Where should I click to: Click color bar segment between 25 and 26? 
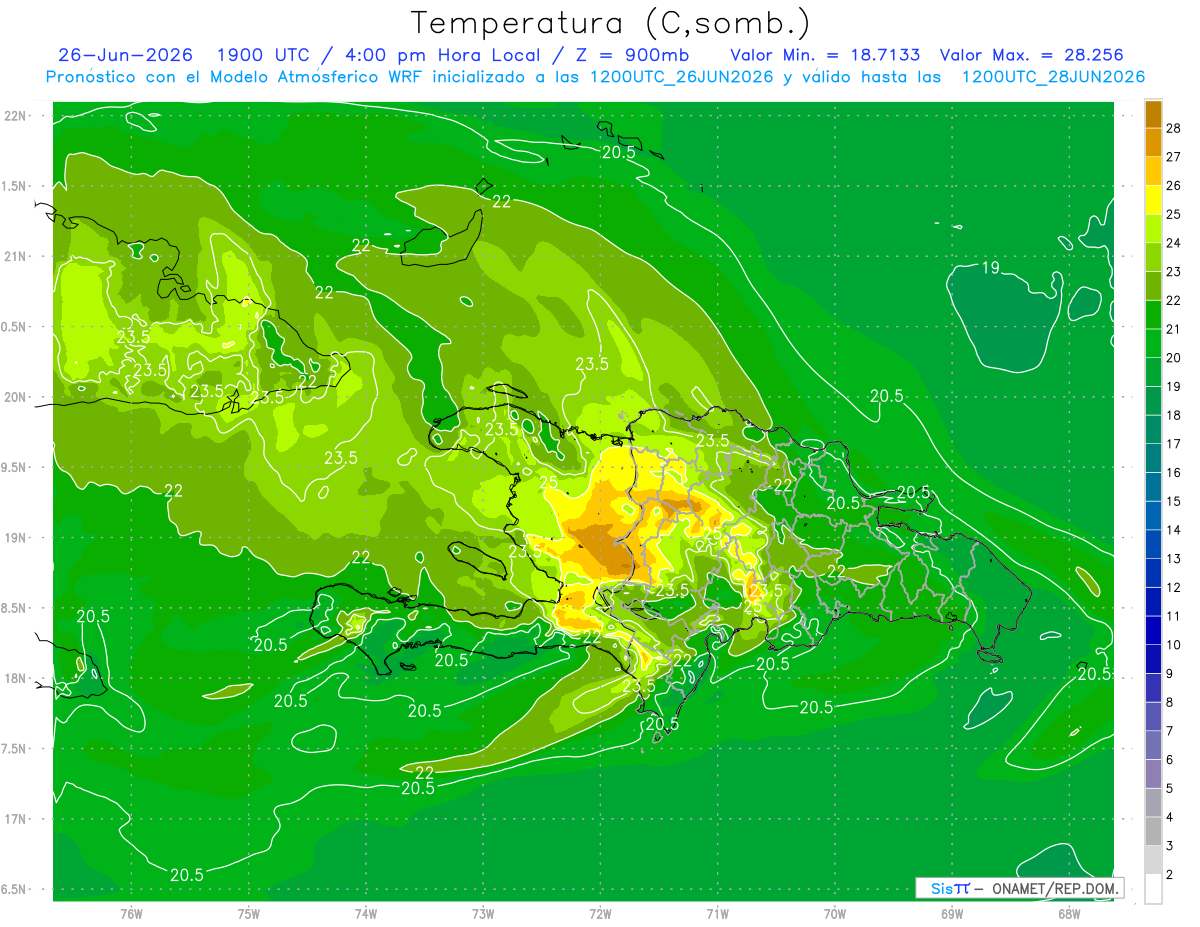1154,200
